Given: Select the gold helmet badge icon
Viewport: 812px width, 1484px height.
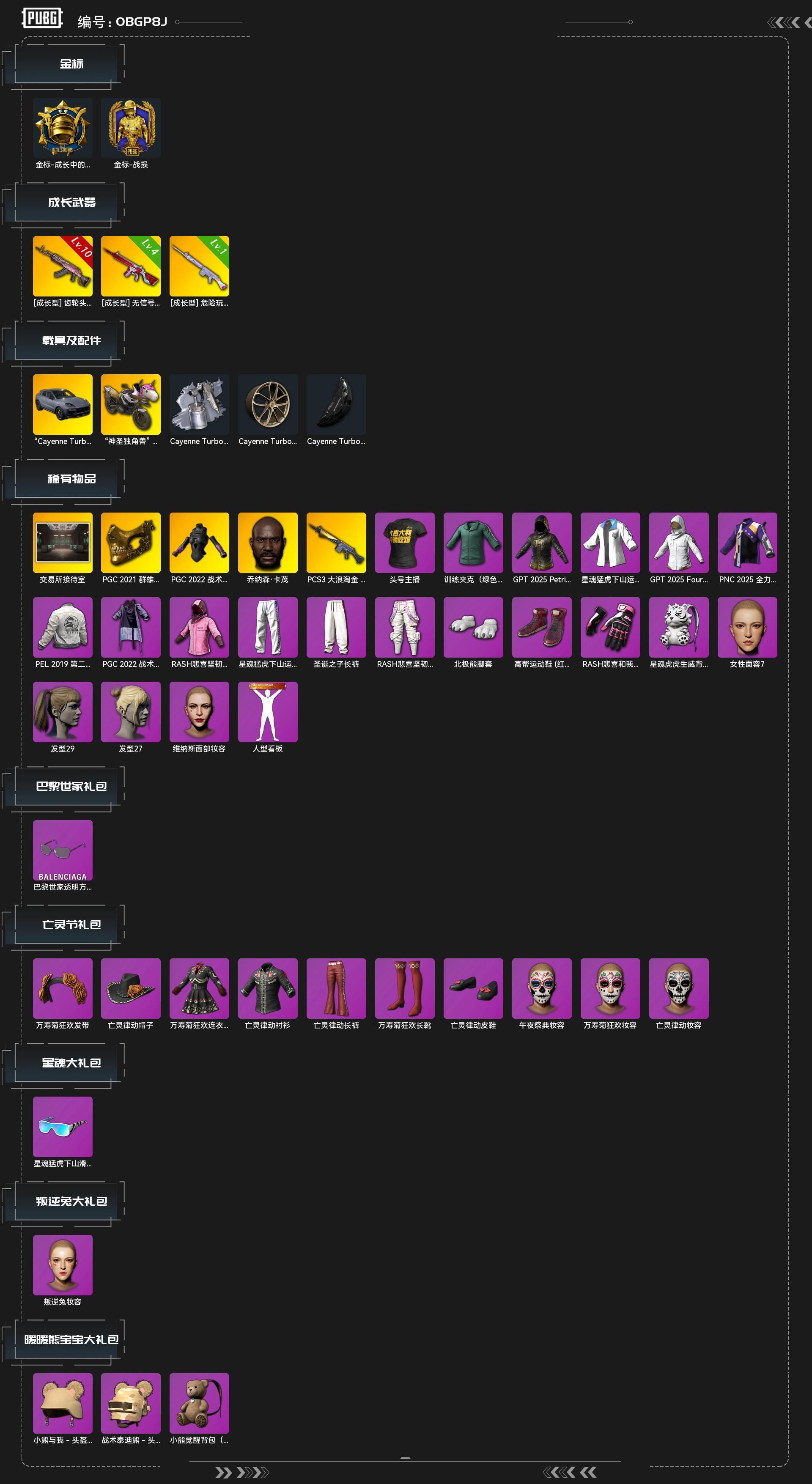Looking at the screenshot, I should click(62, 128).
